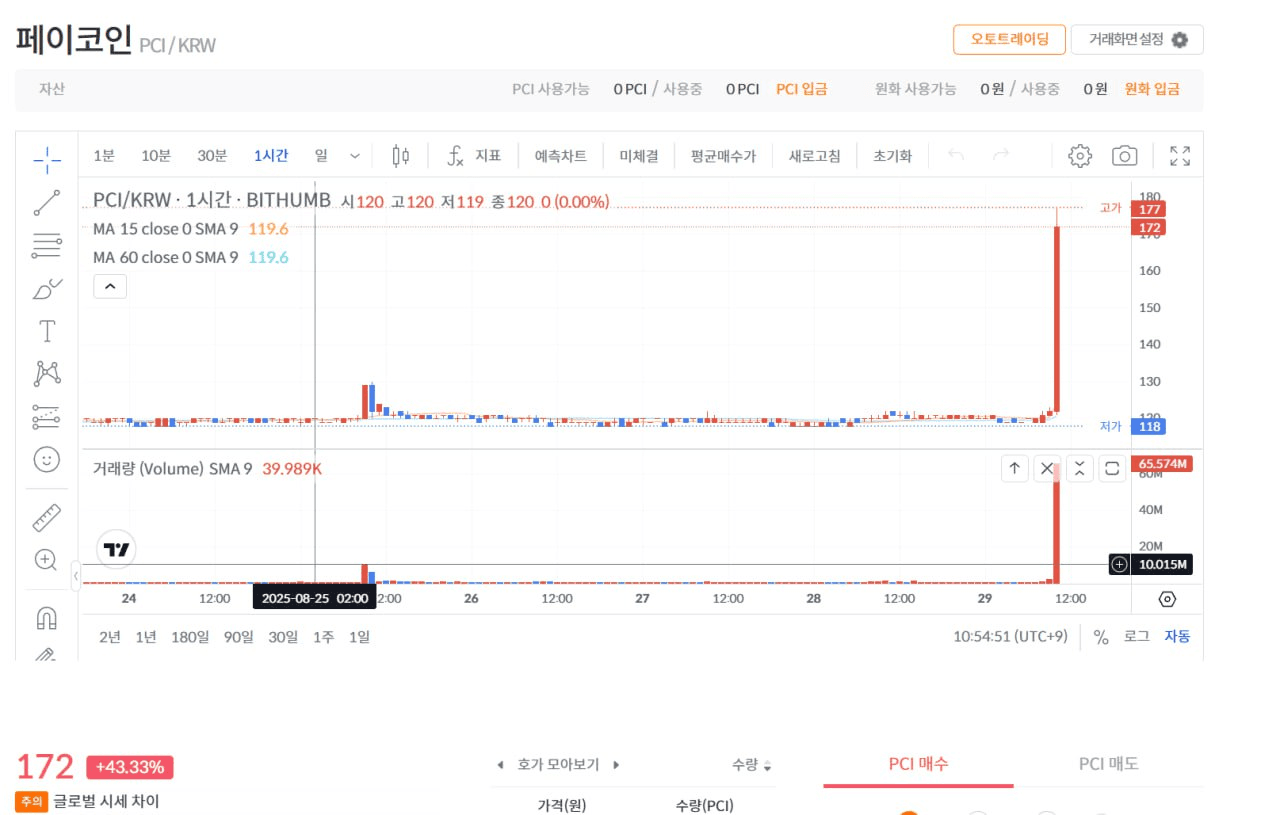Go to next 호가 모아보기 option
This screenshot has height=815, width=1280.
pyautogui.click(x=616, y=765)
